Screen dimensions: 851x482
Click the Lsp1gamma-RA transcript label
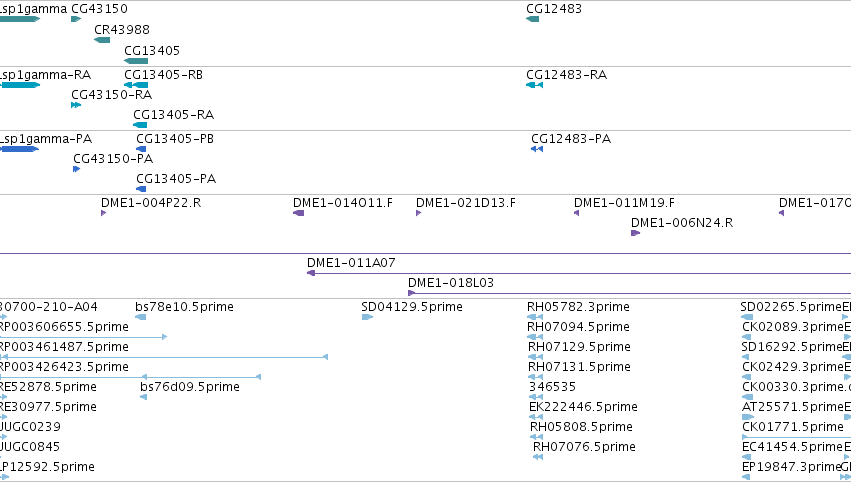pyautogui.click(x=46, y=75)
